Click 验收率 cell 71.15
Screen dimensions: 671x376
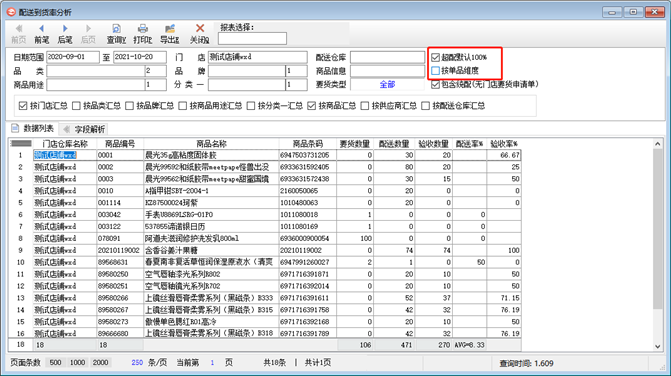pos(504,298)
